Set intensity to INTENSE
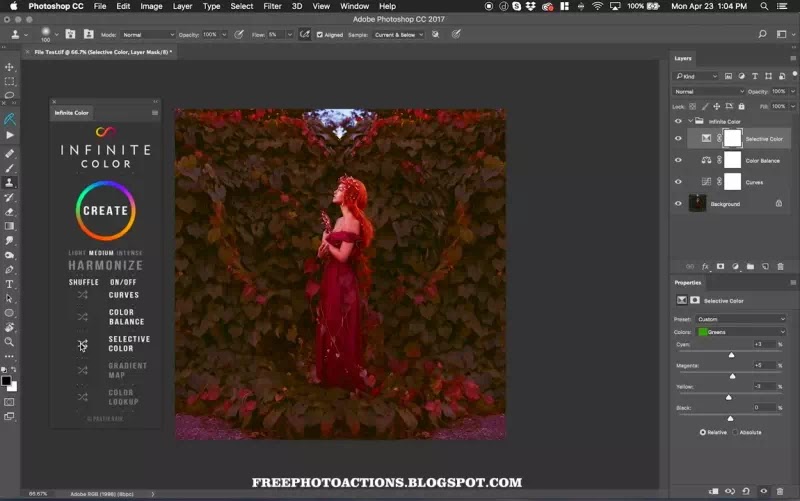The image size is (800, 501). pos(130,253)
